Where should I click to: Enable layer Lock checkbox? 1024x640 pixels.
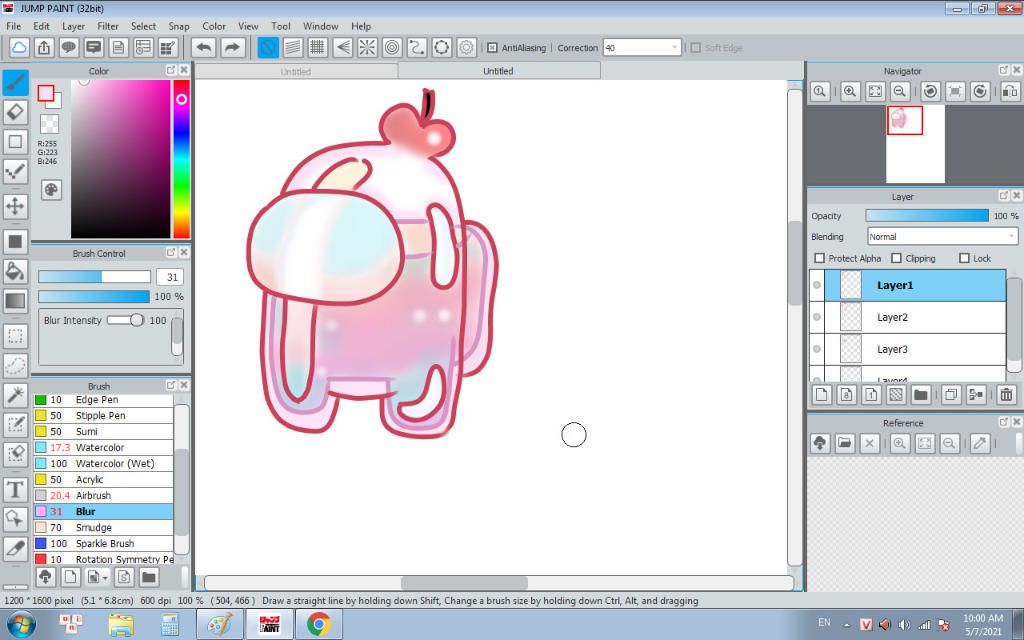pyautogui.click(x=964, y=258)
